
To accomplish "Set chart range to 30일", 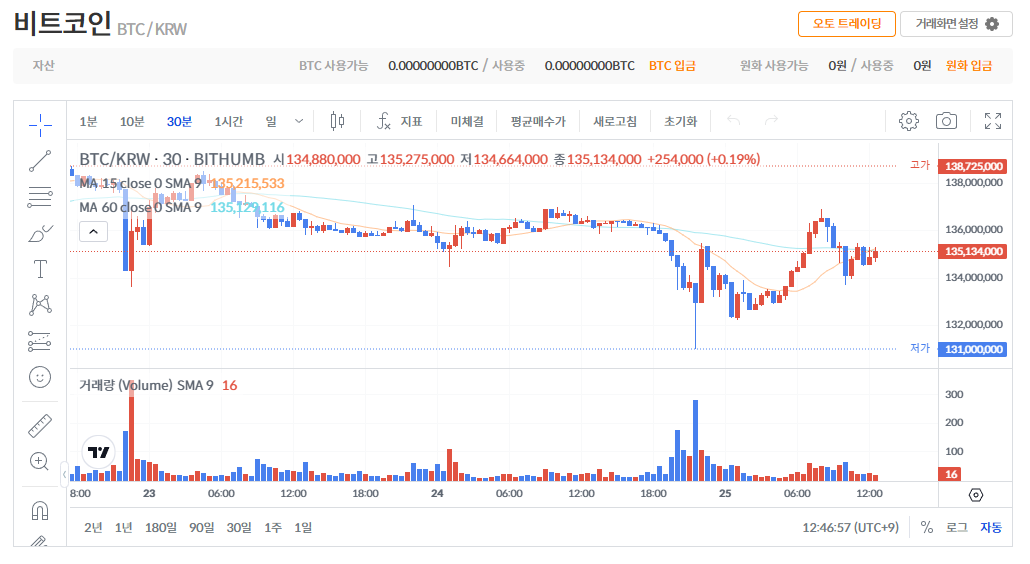I will click(239, 527).
